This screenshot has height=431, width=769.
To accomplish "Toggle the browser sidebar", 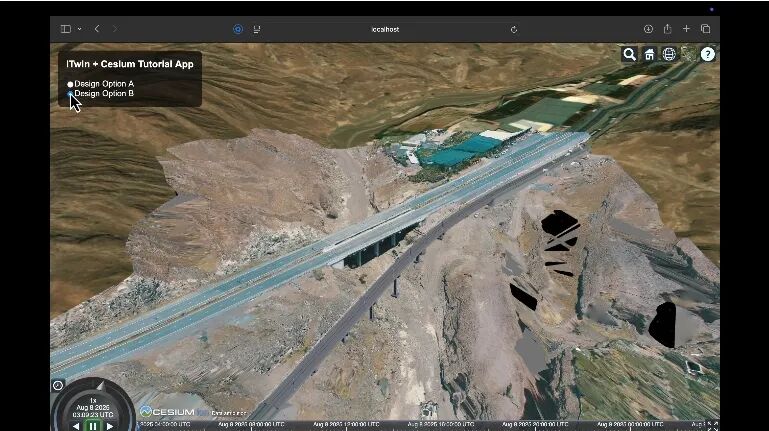I will (66, 29).
